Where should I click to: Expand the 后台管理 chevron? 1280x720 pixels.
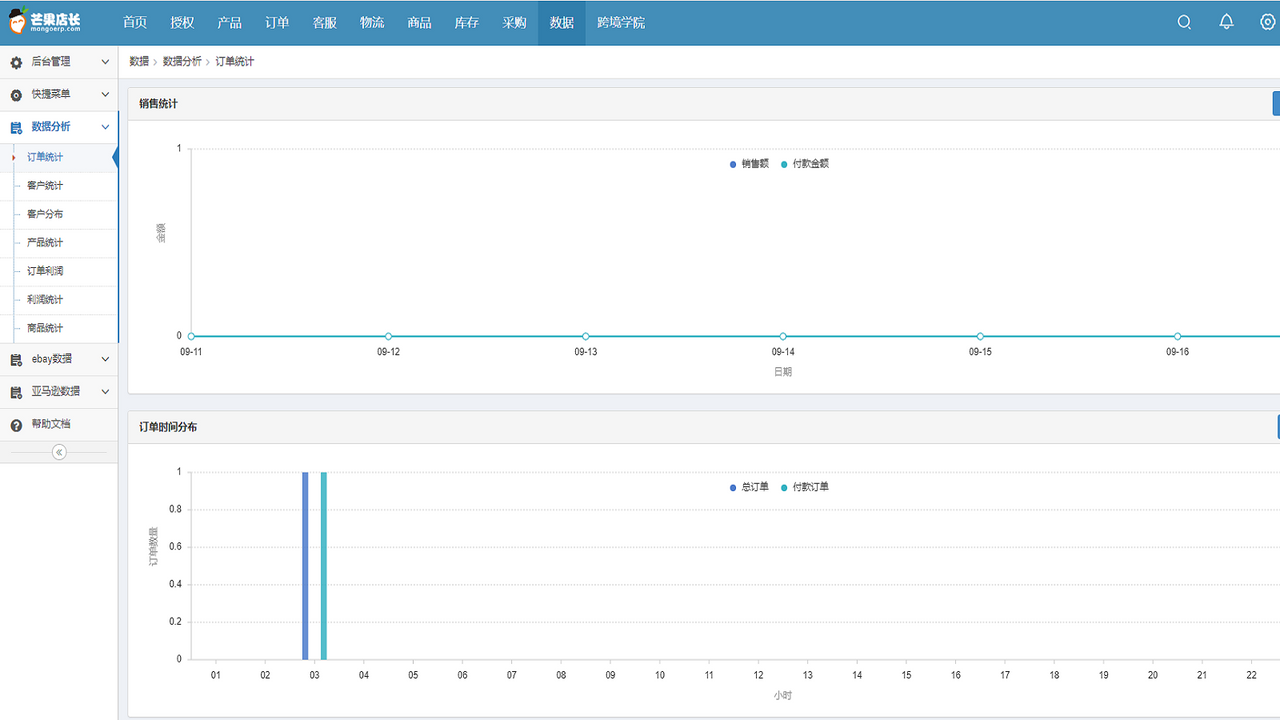(105, 62)
